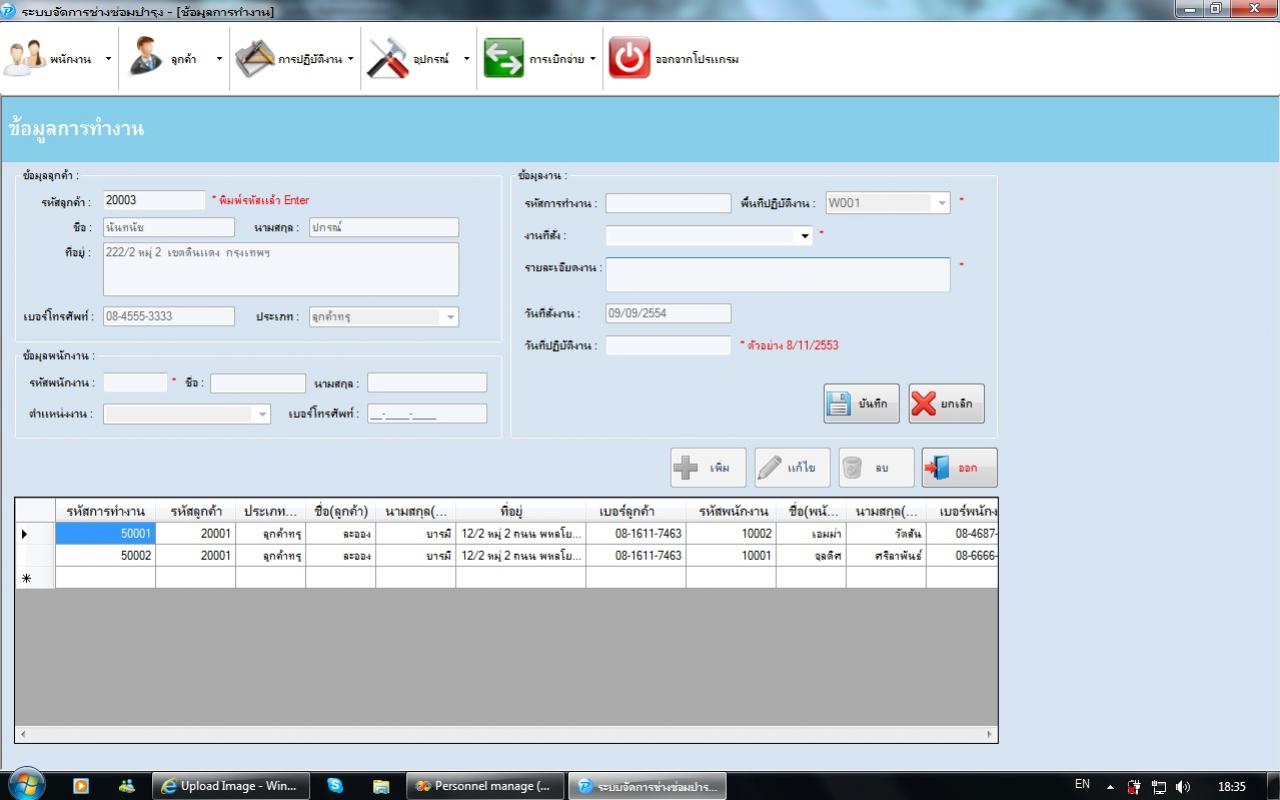Screen dimensions: 1280x800
Task: Open the พนักงาน menu dropdown arrow
Action: pos(108,59)
